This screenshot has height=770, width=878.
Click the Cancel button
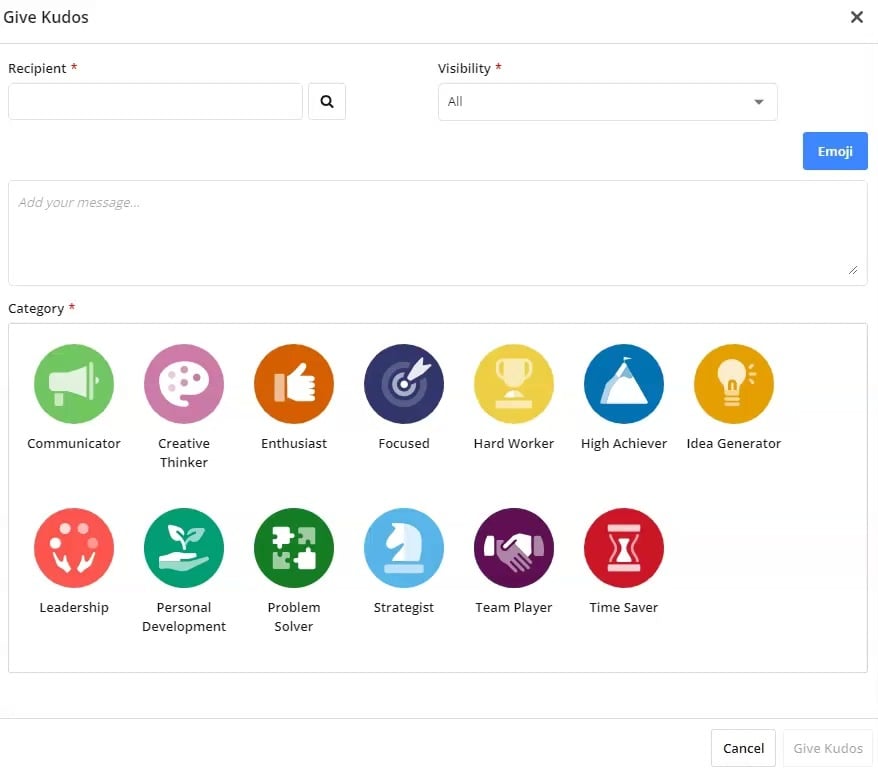pyautogui.click(x=743, y=748)
